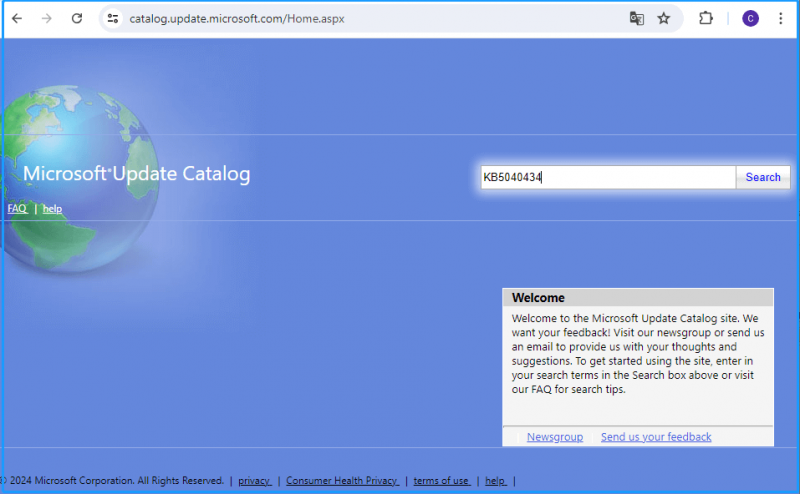Viewport: 800px width, 494px height.
Task: Open the Chrome profile avatar
Action: tap(750, 19)
